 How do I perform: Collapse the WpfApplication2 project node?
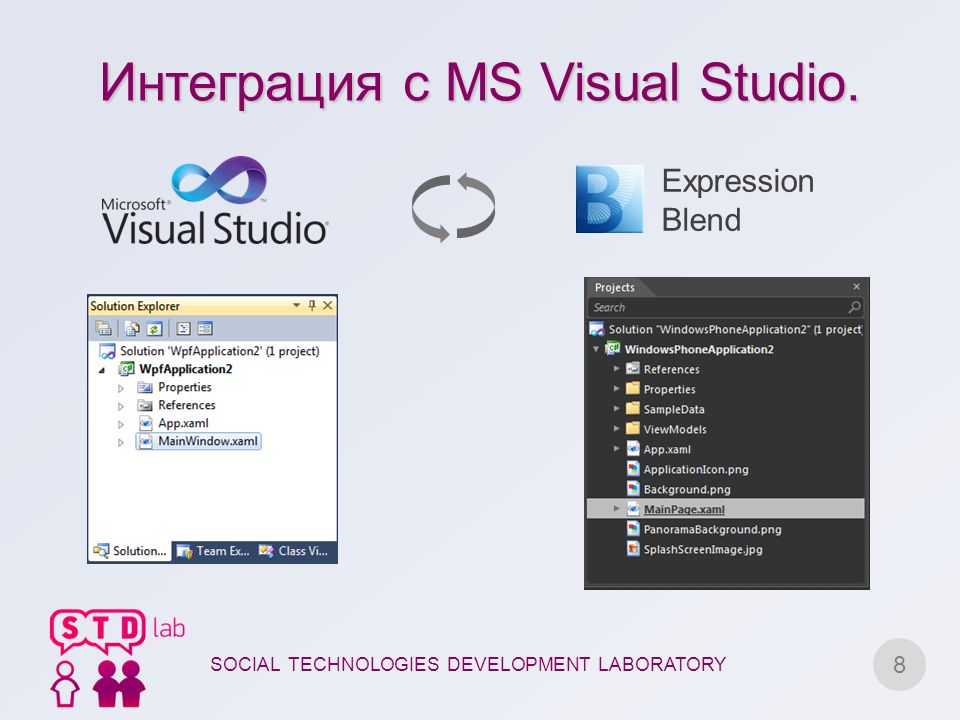click(102, 370)
